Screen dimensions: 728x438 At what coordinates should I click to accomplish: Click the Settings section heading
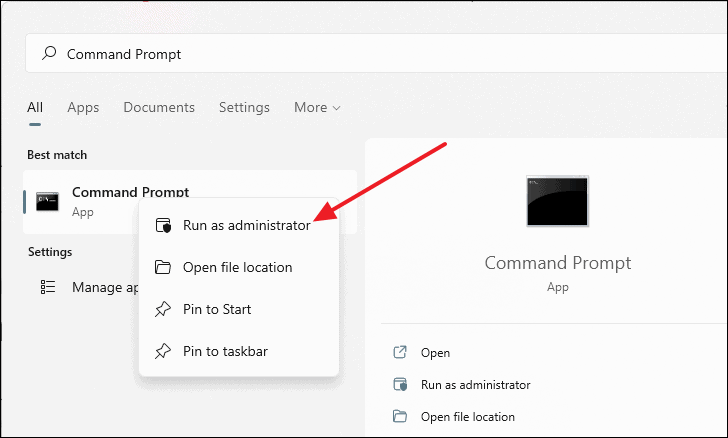[x=50, y=252]
